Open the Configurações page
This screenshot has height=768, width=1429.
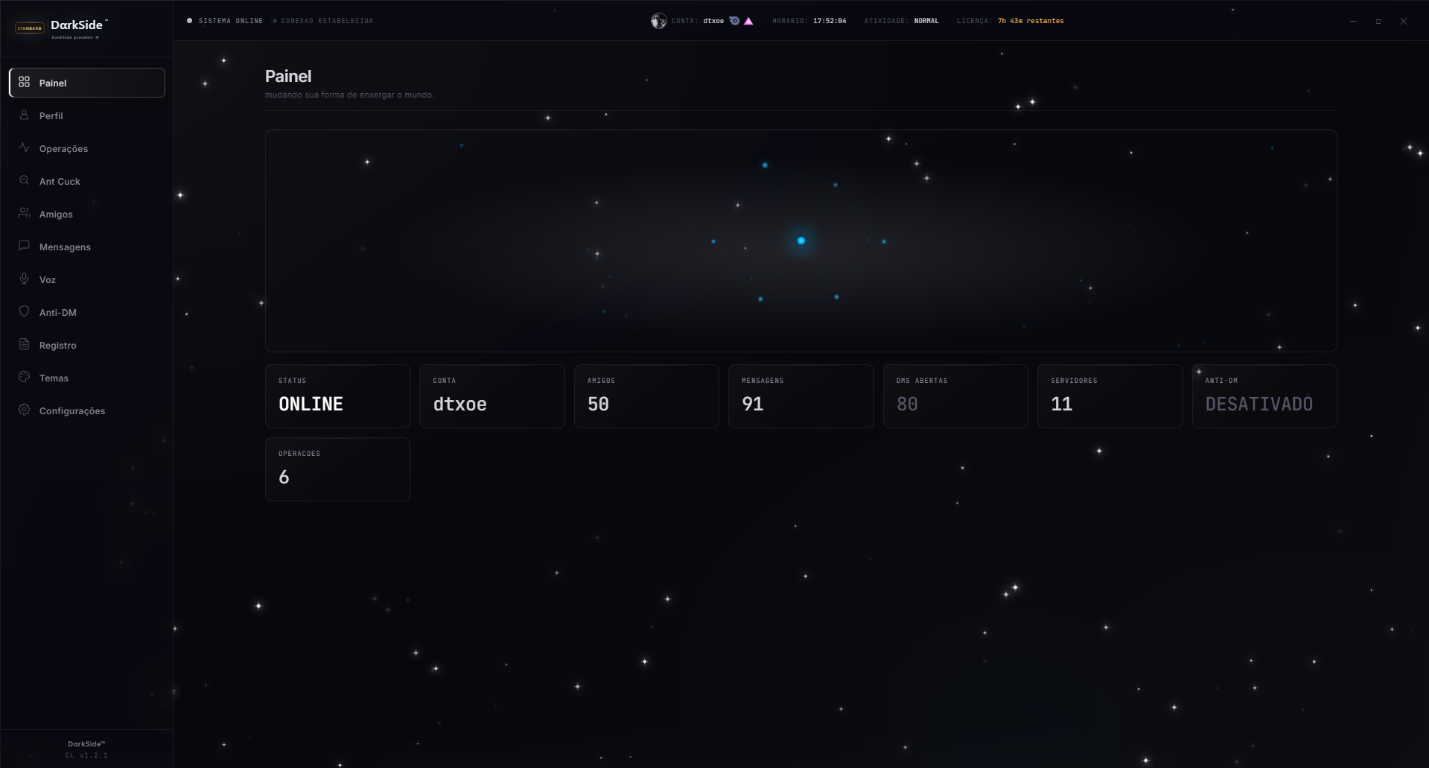click(x=87, y=410)
